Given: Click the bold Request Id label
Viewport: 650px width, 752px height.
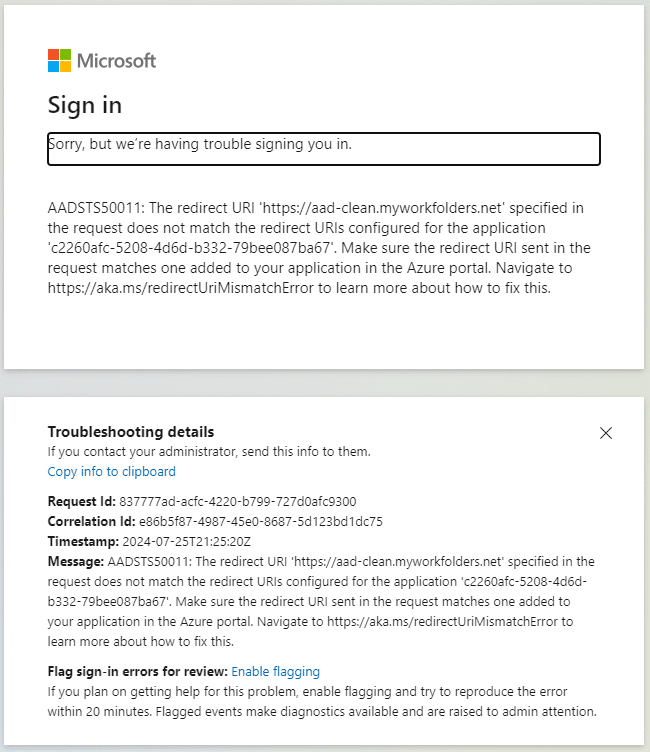Looking at the screenshot, I should (81, 501).
